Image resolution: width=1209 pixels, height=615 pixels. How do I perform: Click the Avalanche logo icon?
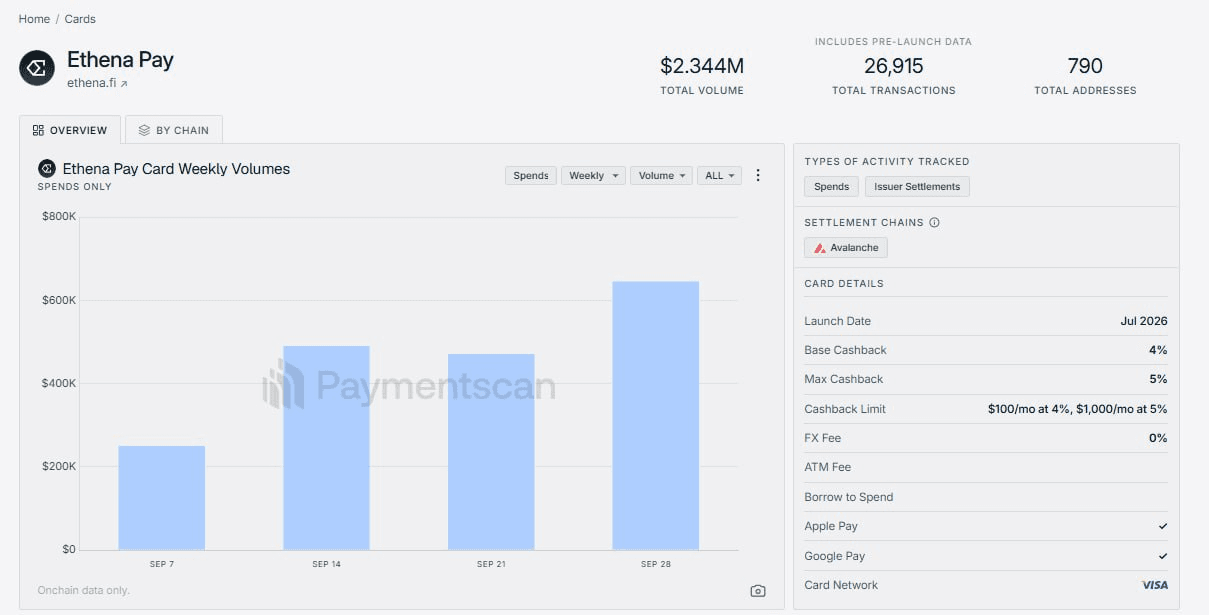click(x=820, y=248)
